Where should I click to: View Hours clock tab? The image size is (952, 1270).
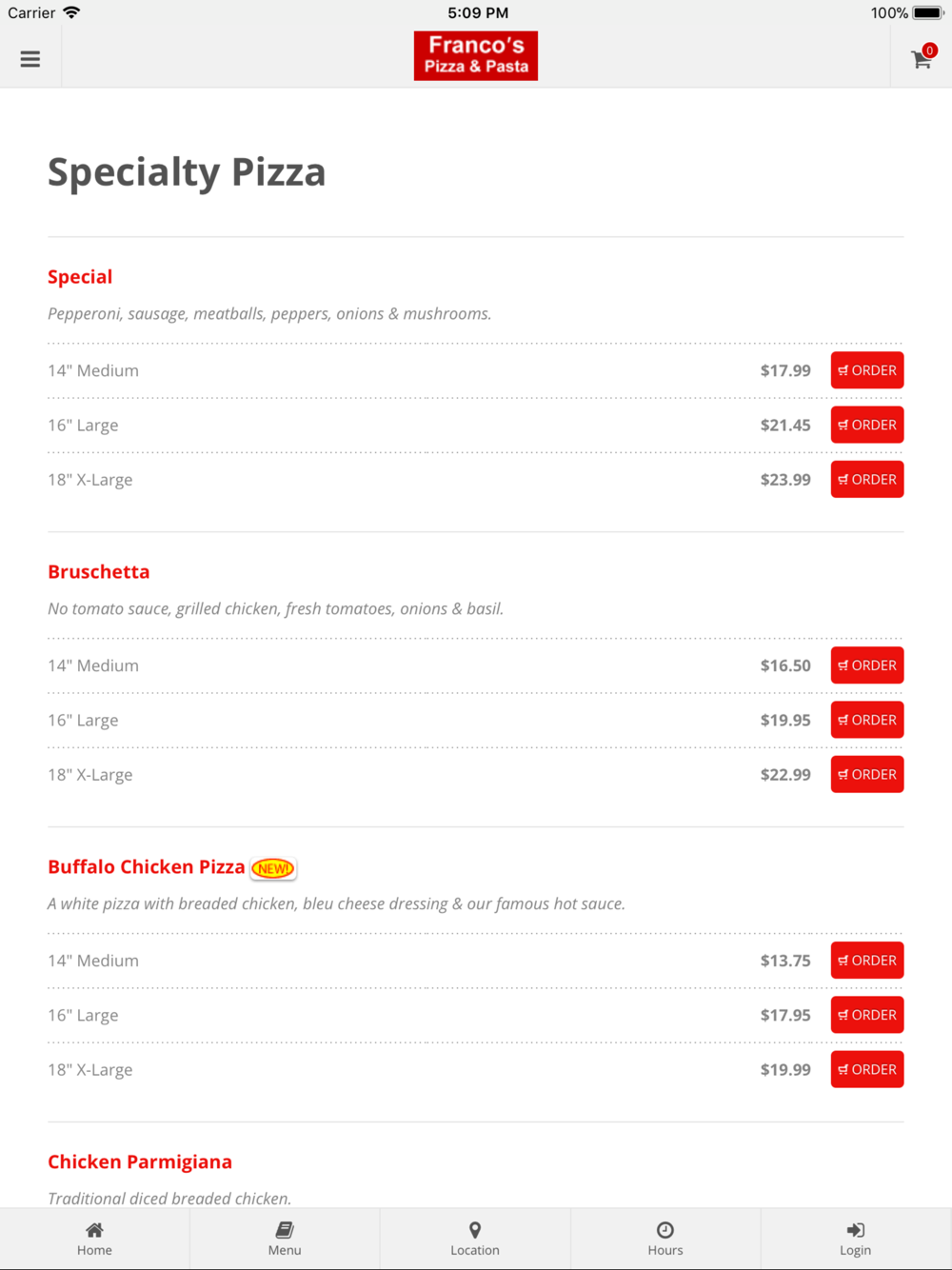665,1239
